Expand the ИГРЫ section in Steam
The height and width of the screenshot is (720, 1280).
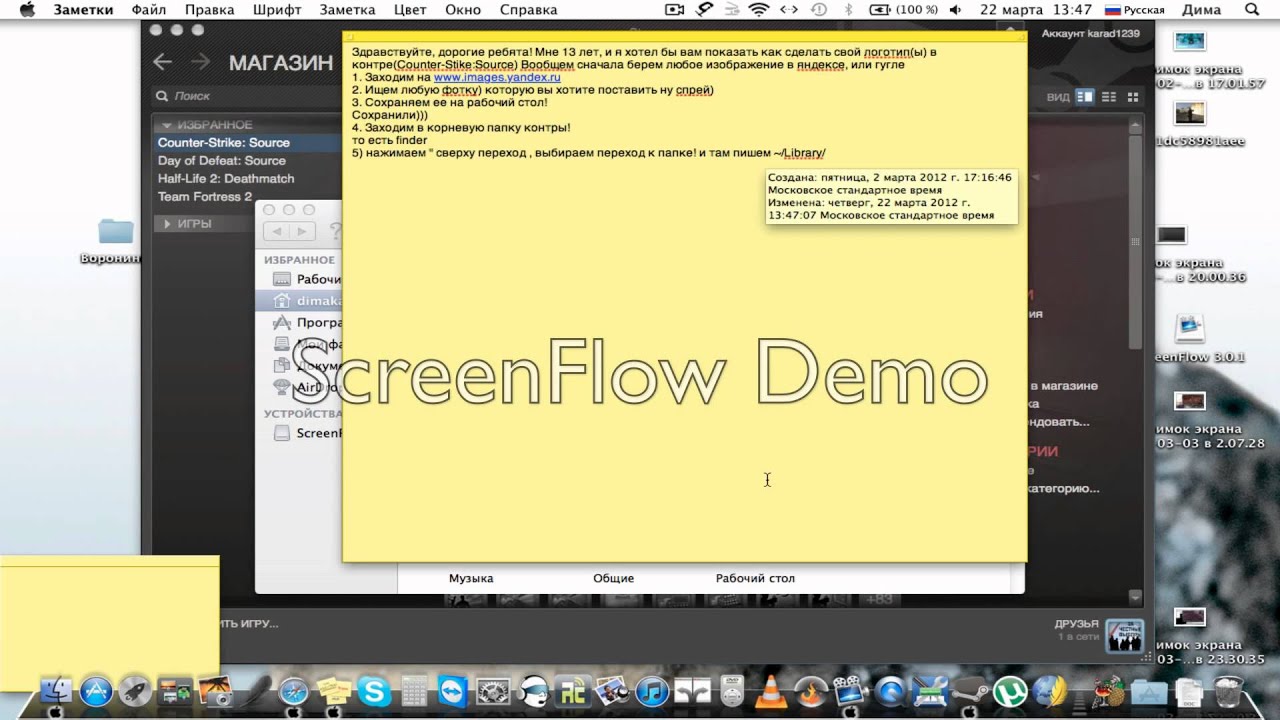click(x=168, y=224)
